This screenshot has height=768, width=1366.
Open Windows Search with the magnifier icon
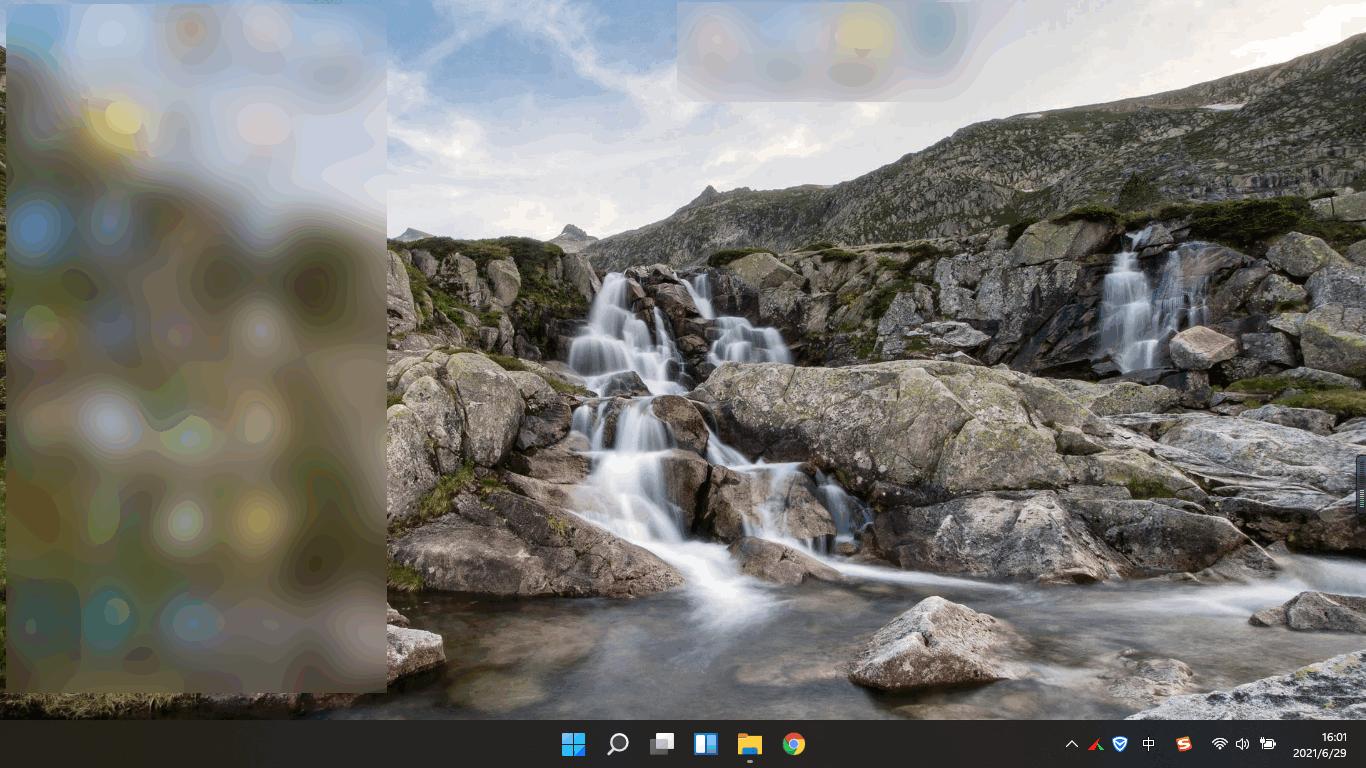pos(617,744)
